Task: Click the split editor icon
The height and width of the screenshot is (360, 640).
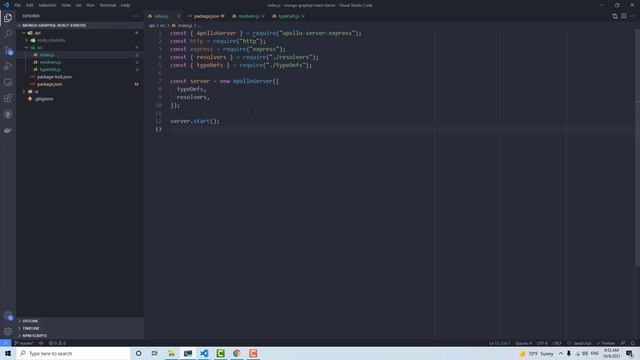Action: [624, 16]
